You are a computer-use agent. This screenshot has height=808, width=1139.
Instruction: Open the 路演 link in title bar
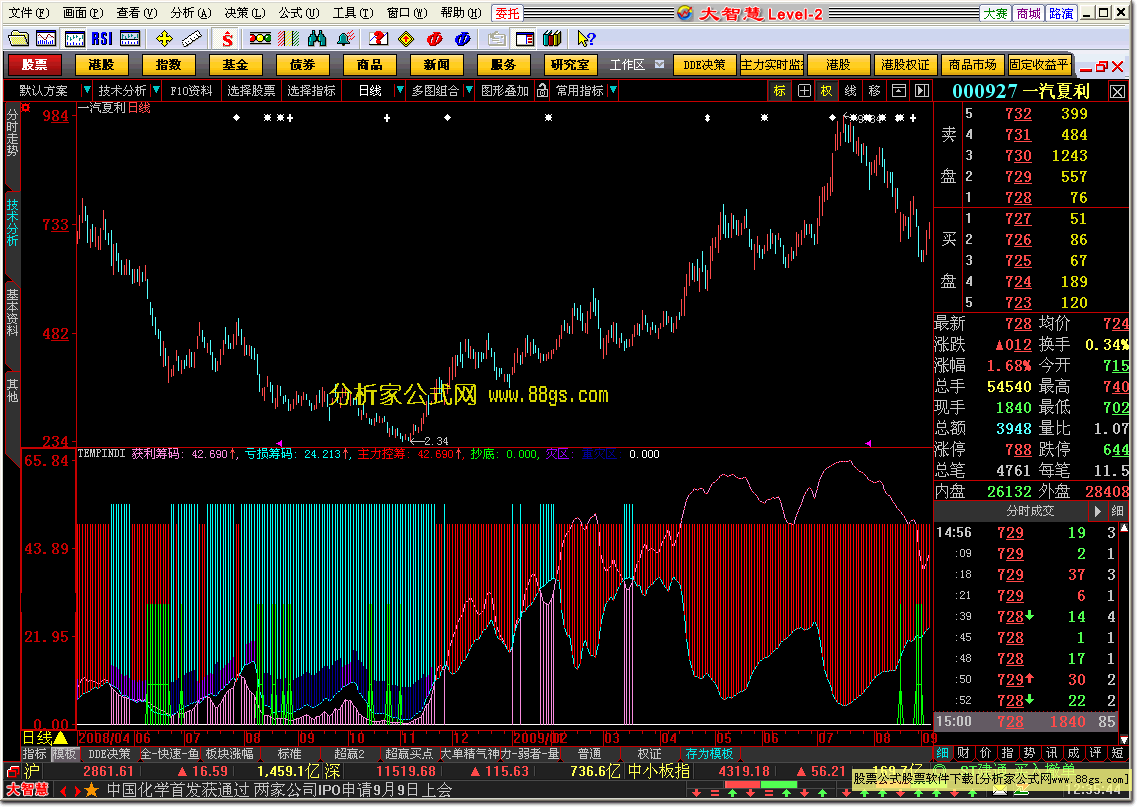click(x=1061, y=13)
